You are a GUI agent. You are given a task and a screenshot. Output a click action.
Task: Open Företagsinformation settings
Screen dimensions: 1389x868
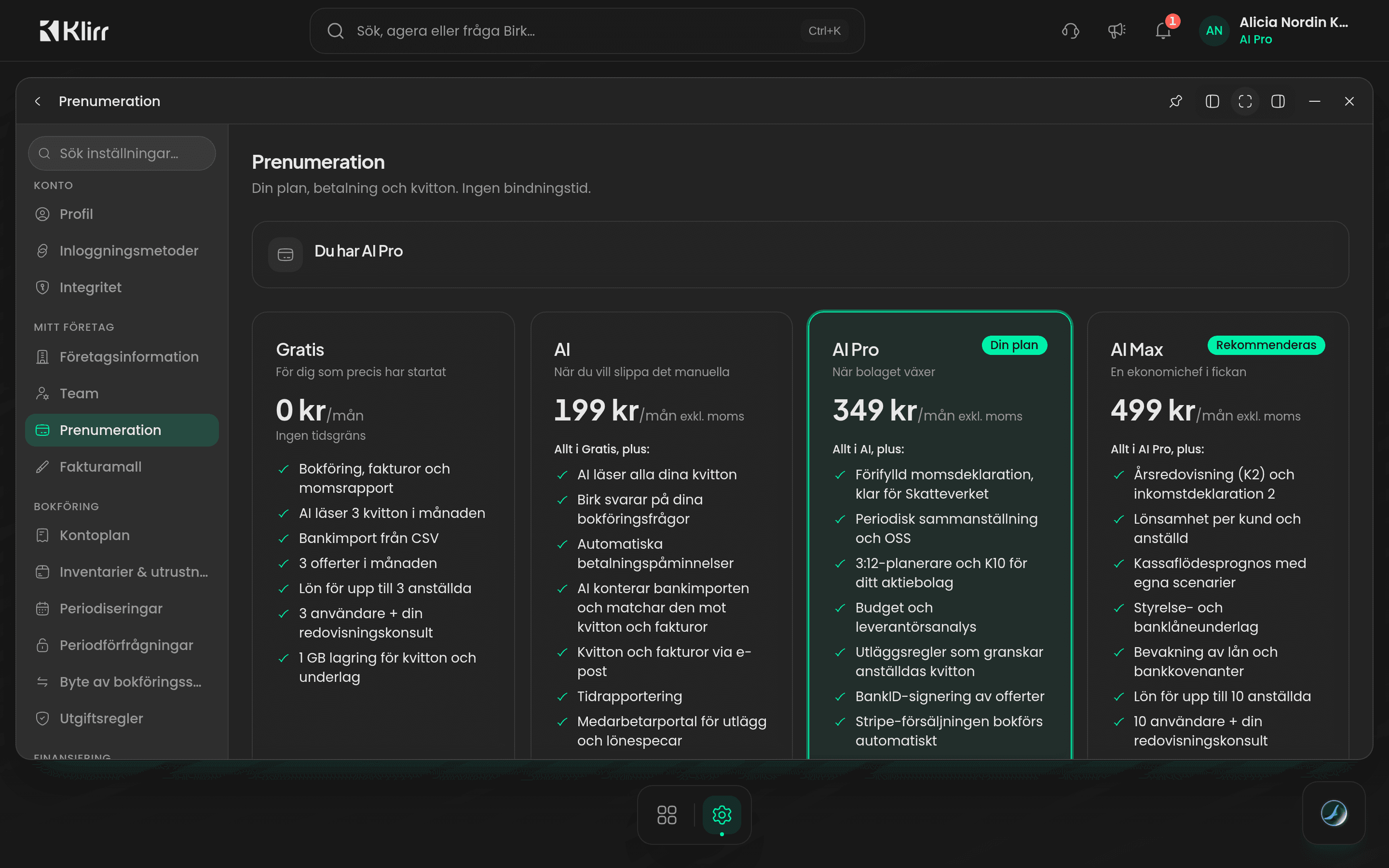click(x=122, y=357)
